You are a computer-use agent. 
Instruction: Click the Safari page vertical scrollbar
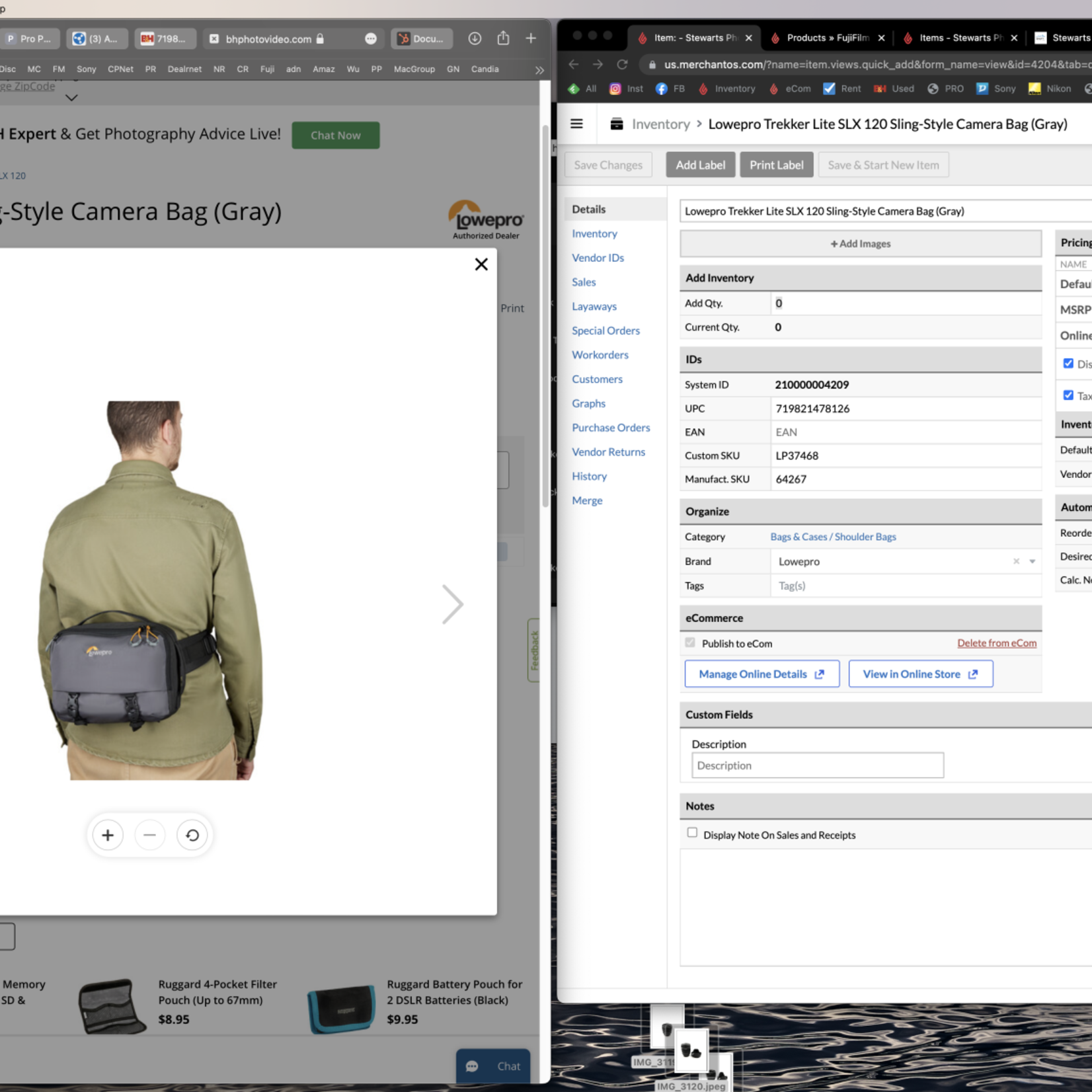(x=545, y=317)
